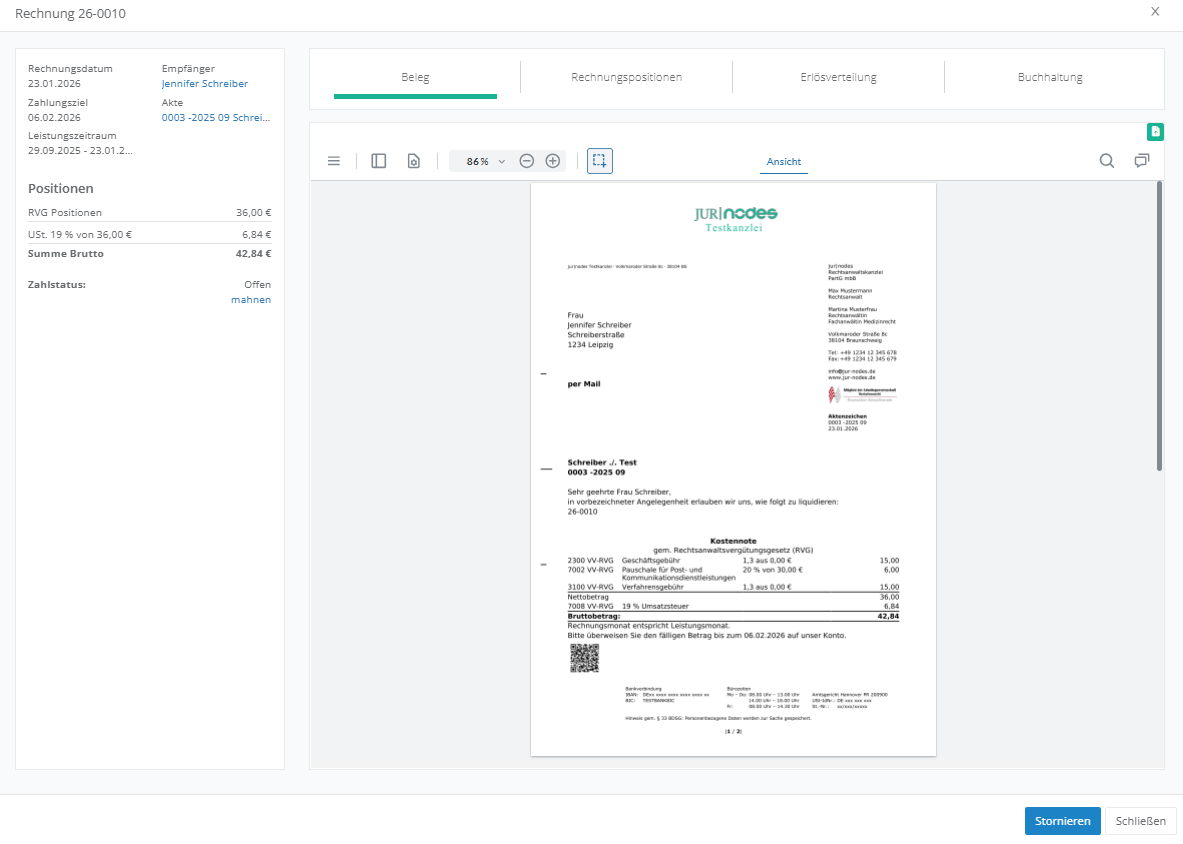Click the PDF viewer vertical scrollbar
The height and width of the screenshot is (844, 1183).
[x=1159, y=325]
